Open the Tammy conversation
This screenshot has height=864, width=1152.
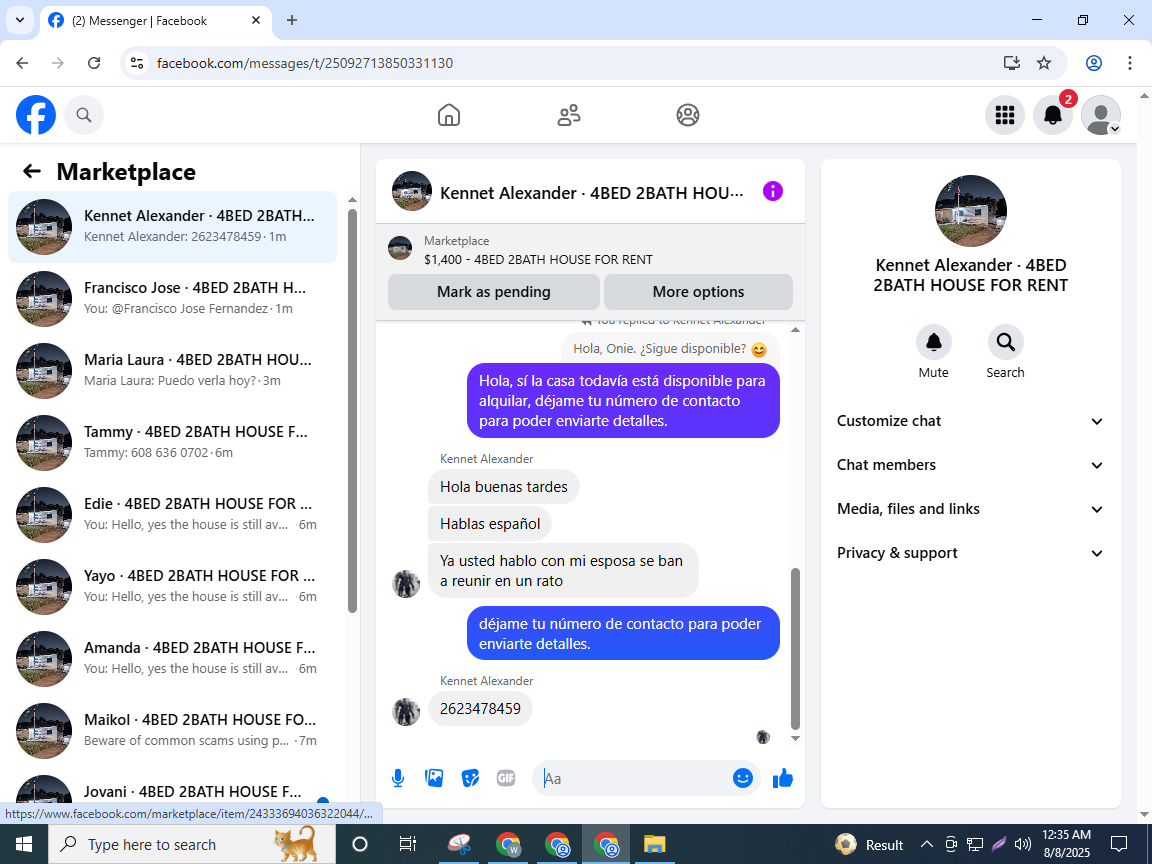click(173, 442)
